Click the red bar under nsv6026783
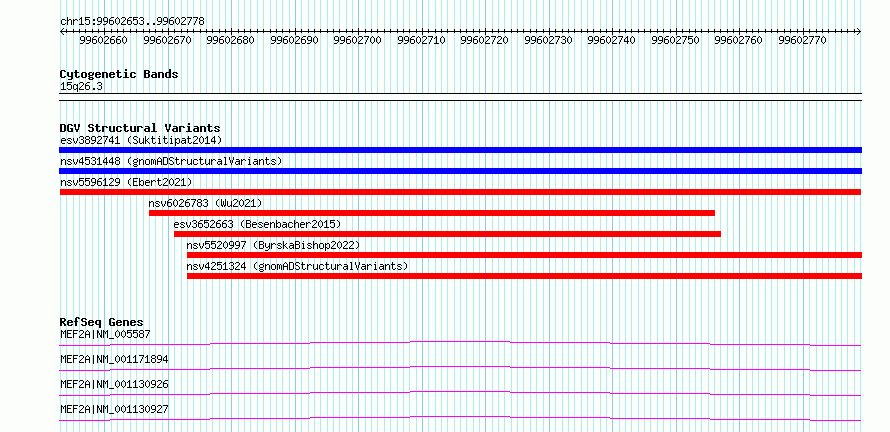890x432 pixels. tap(432, 213)
